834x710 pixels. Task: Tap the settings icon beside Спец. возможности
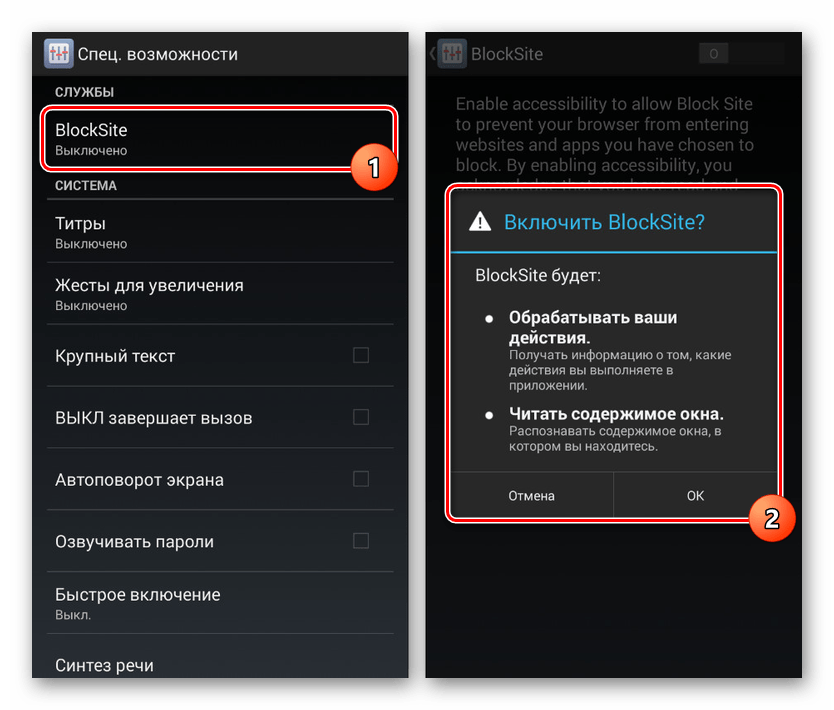coord(59,54)
